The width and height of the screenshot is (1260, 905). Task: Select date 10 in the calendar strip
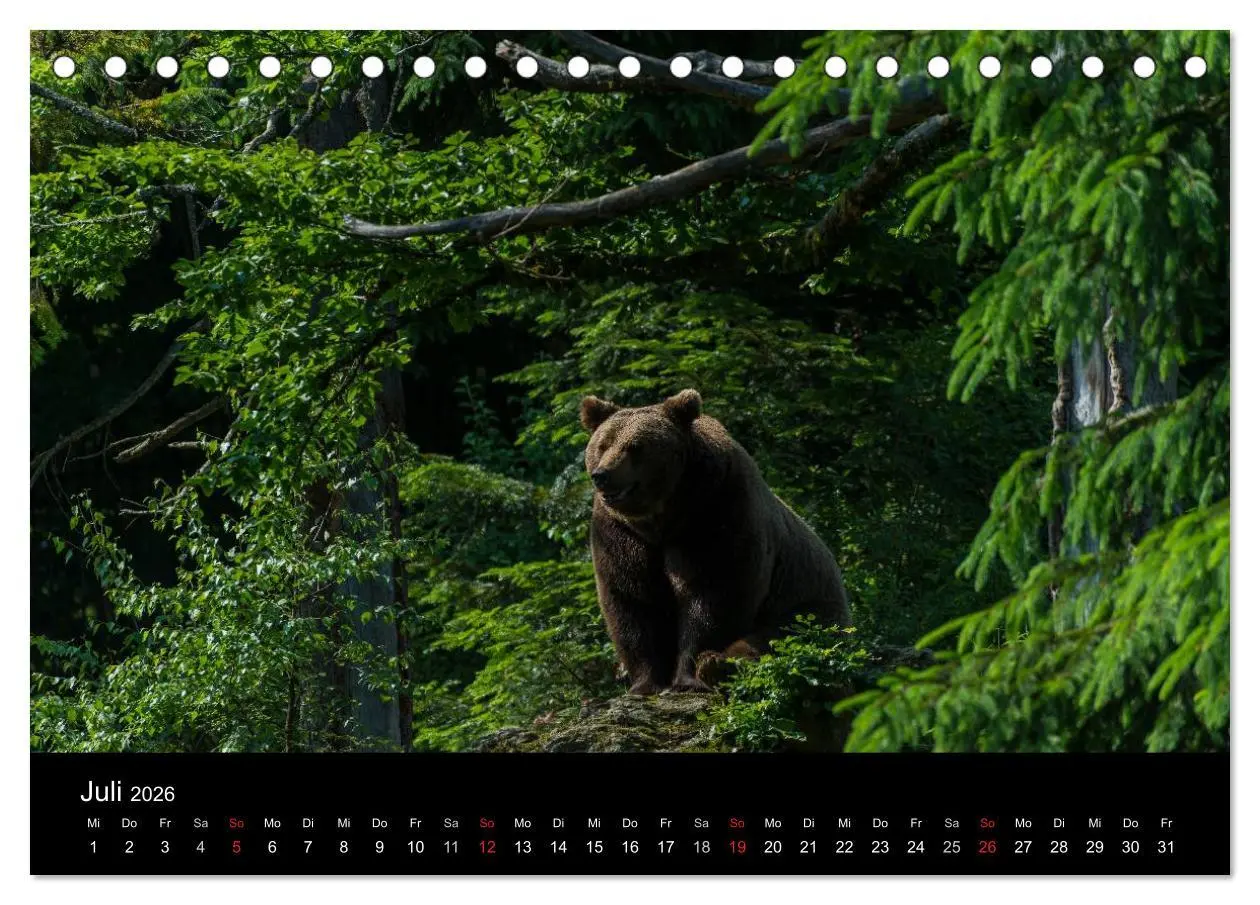[415, 847]
